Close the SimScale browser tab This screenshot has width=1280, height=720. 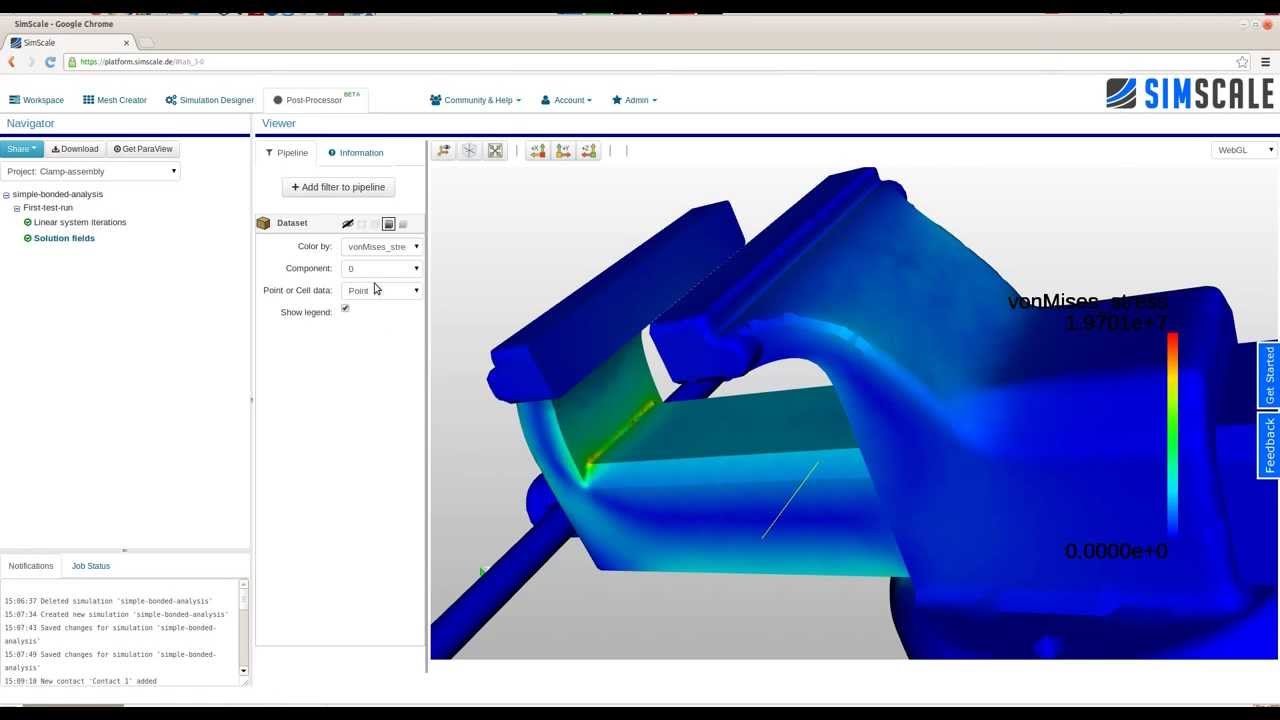point(127,43)
